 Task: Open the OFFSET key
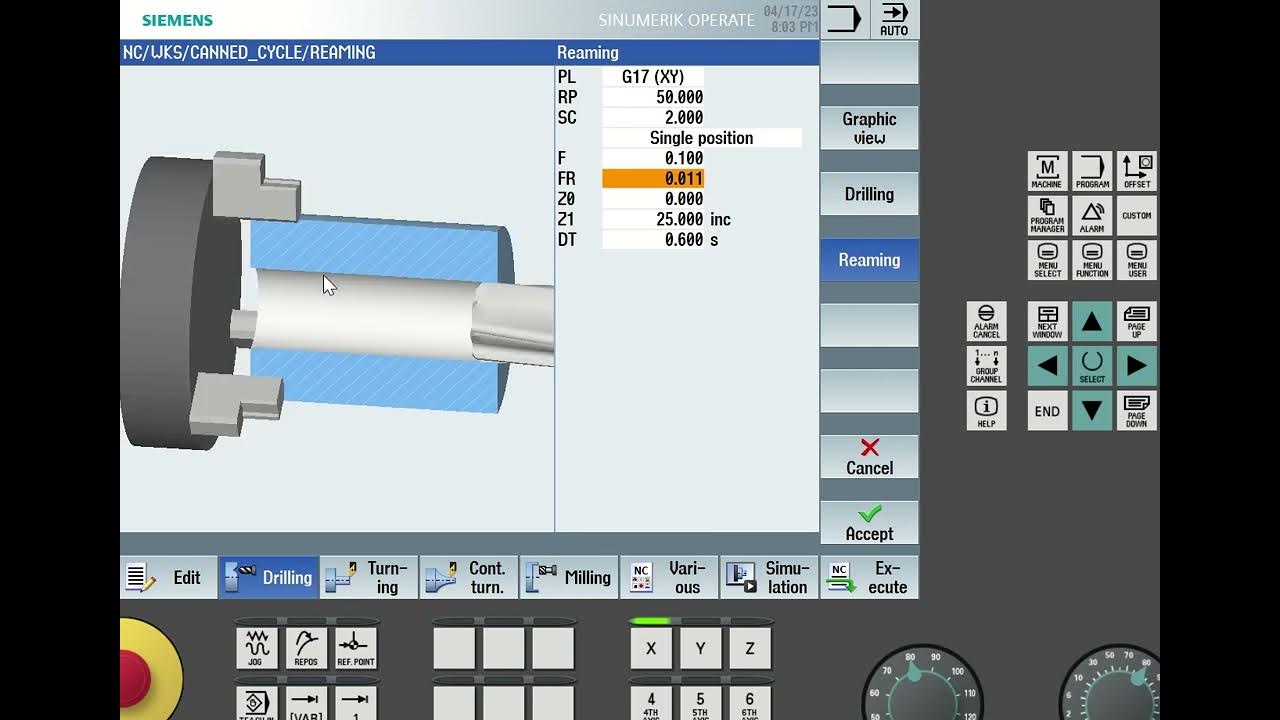(1137, 171)
